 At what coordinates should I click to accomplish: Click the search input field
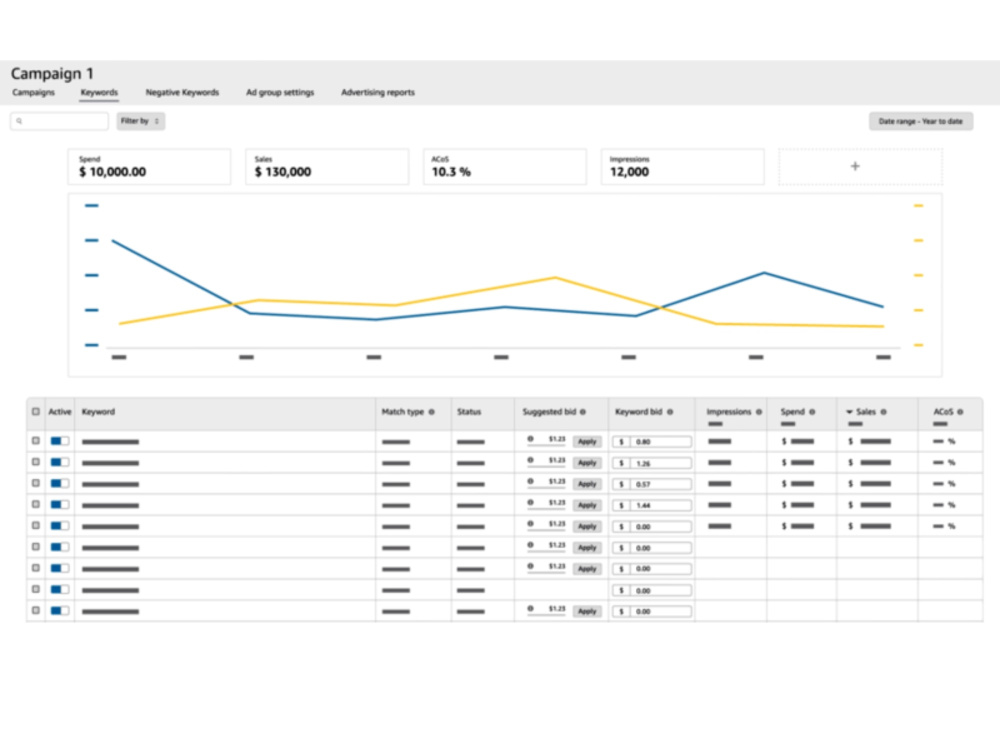click(x=59, y=121)
